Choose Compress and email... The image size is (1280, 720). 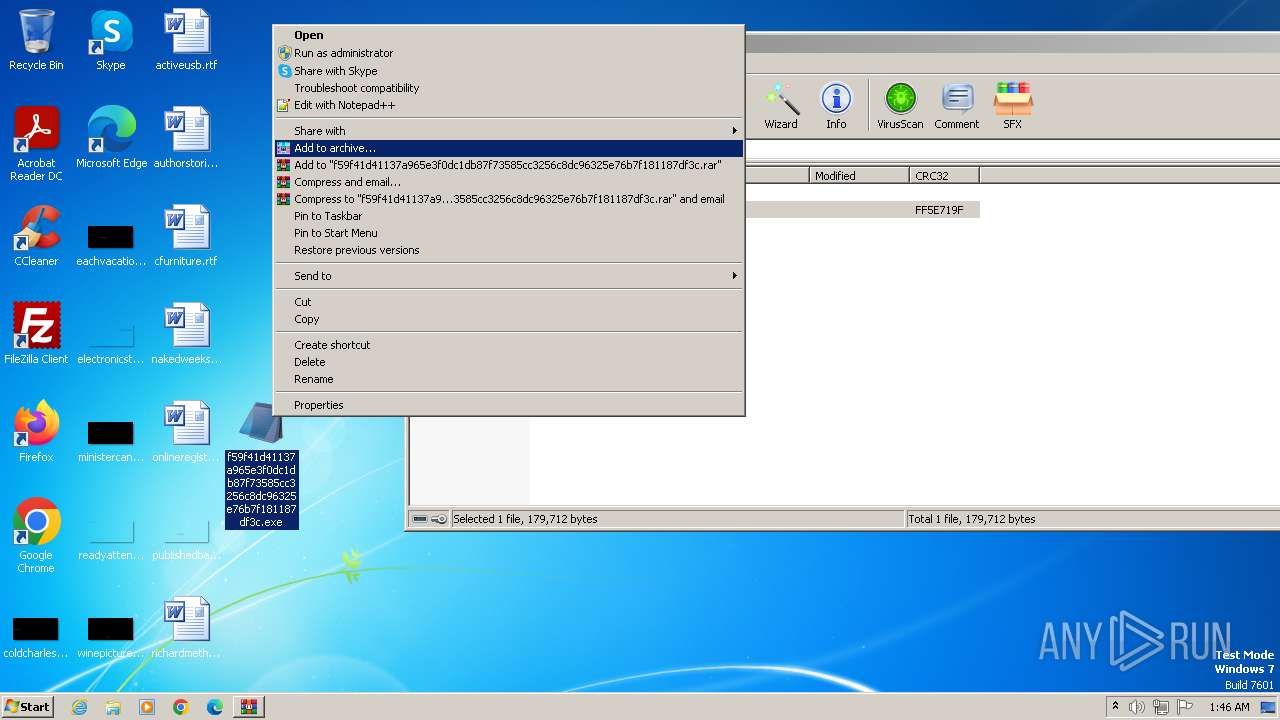click(509, 182)
